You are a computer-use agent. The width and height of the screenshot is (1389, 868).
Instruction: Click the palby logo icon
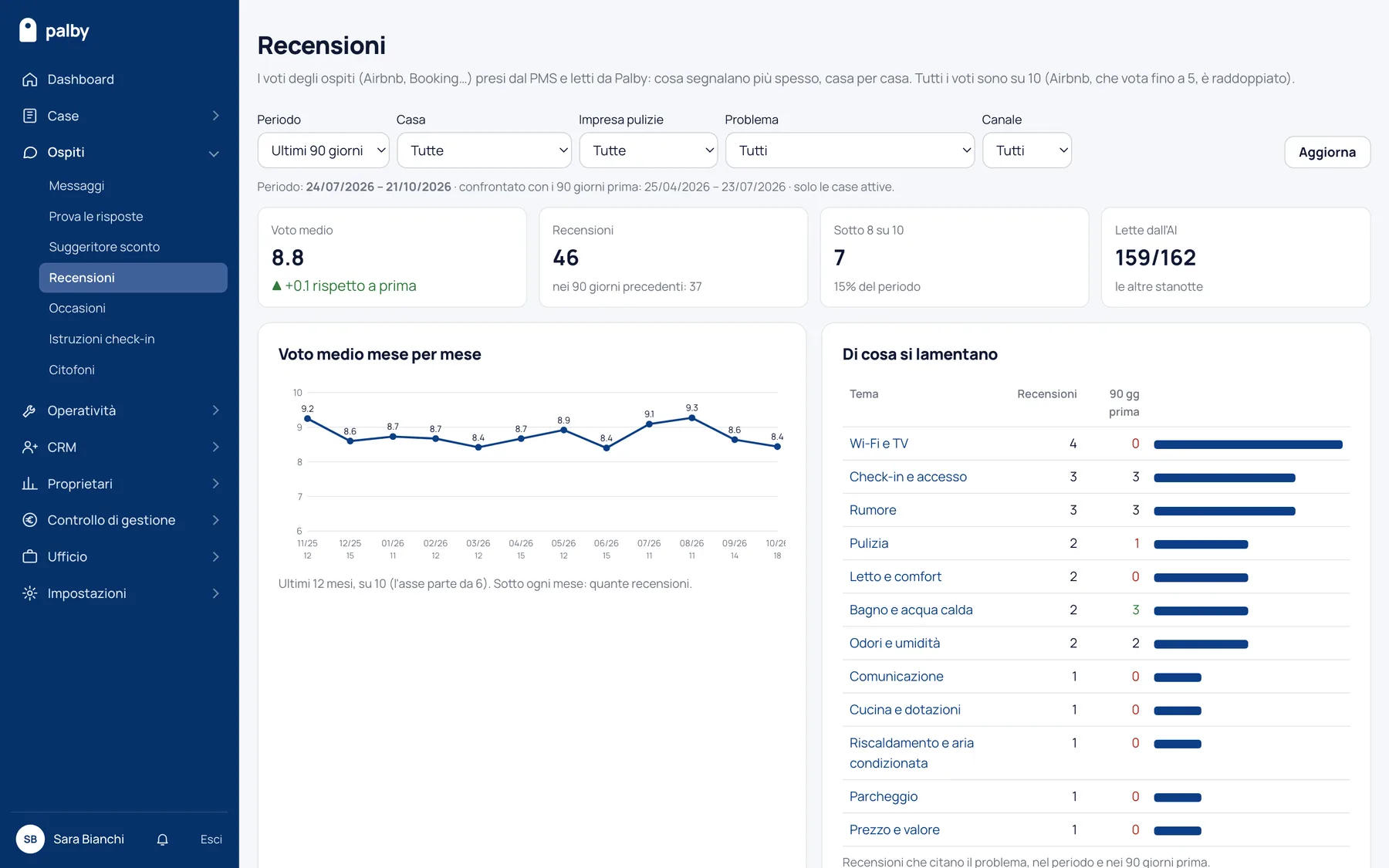pos(28,30)
